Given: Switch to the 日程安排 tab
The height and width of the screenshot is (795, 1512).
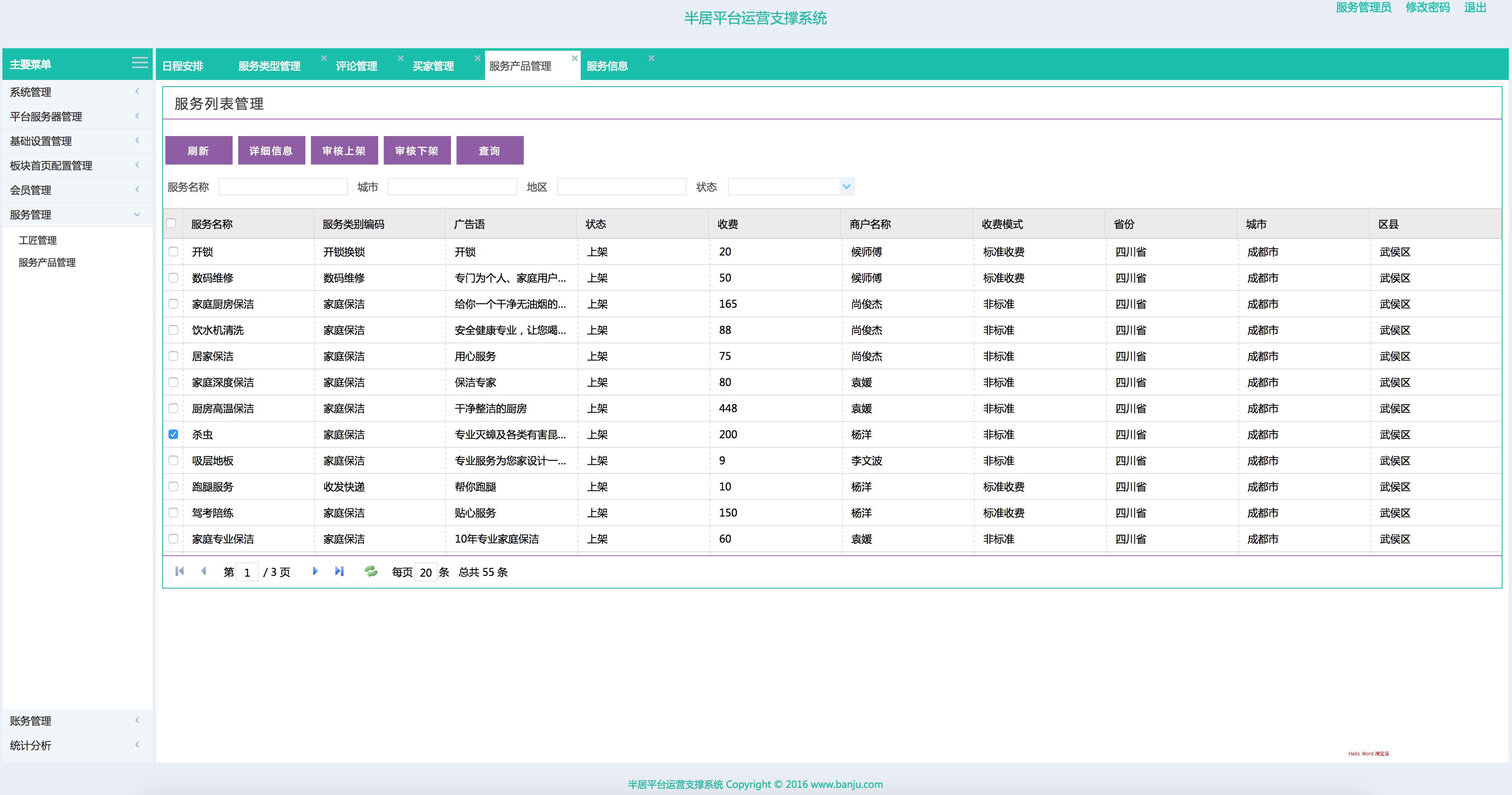Looking at the screenshot, I should [x=183, y=66].
